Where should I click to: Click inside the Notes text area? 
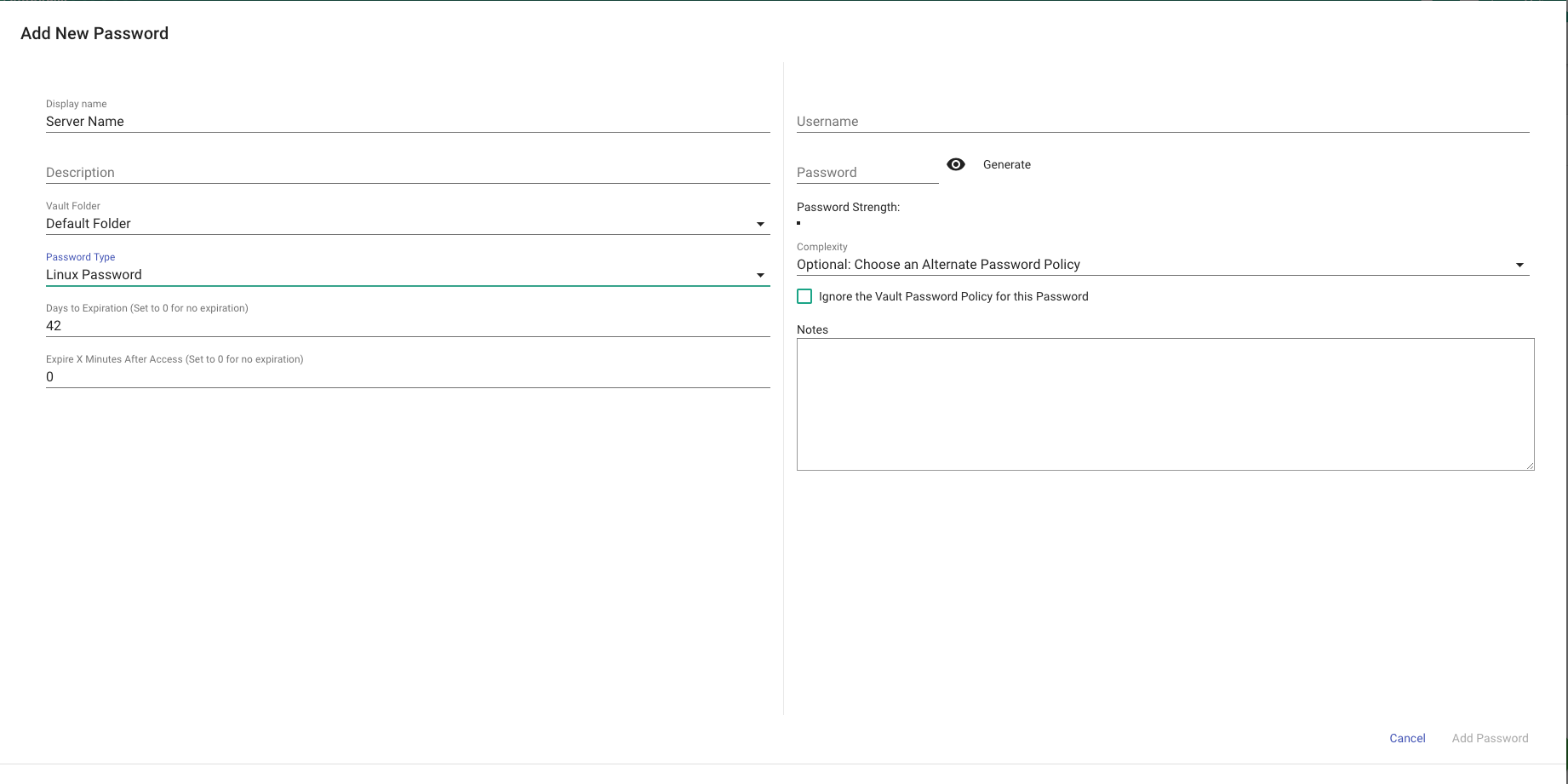pyautogui.click(x=1165, y=404)
